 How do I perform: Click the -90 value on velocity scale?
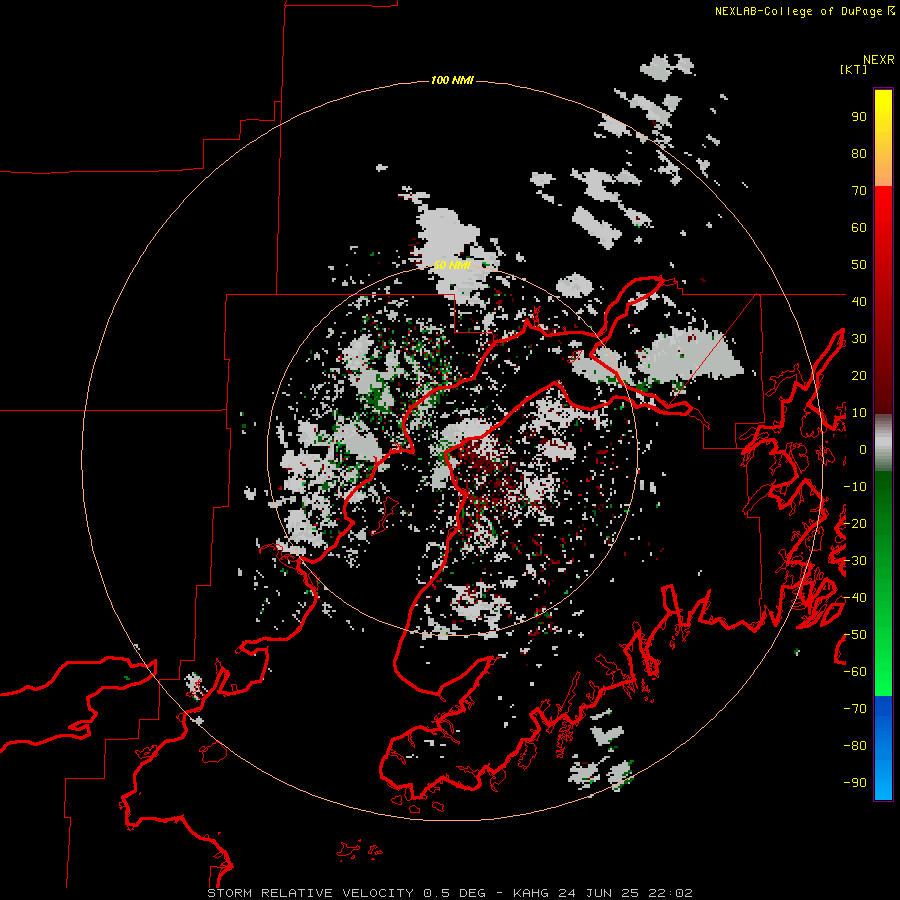pyautogui.click(x=855, y=782)
